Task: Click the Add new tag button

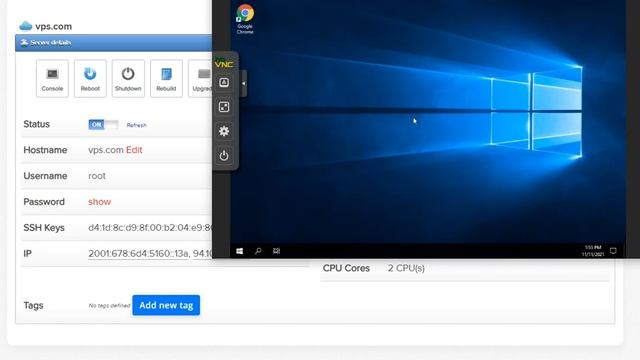Action: (166, 305)
